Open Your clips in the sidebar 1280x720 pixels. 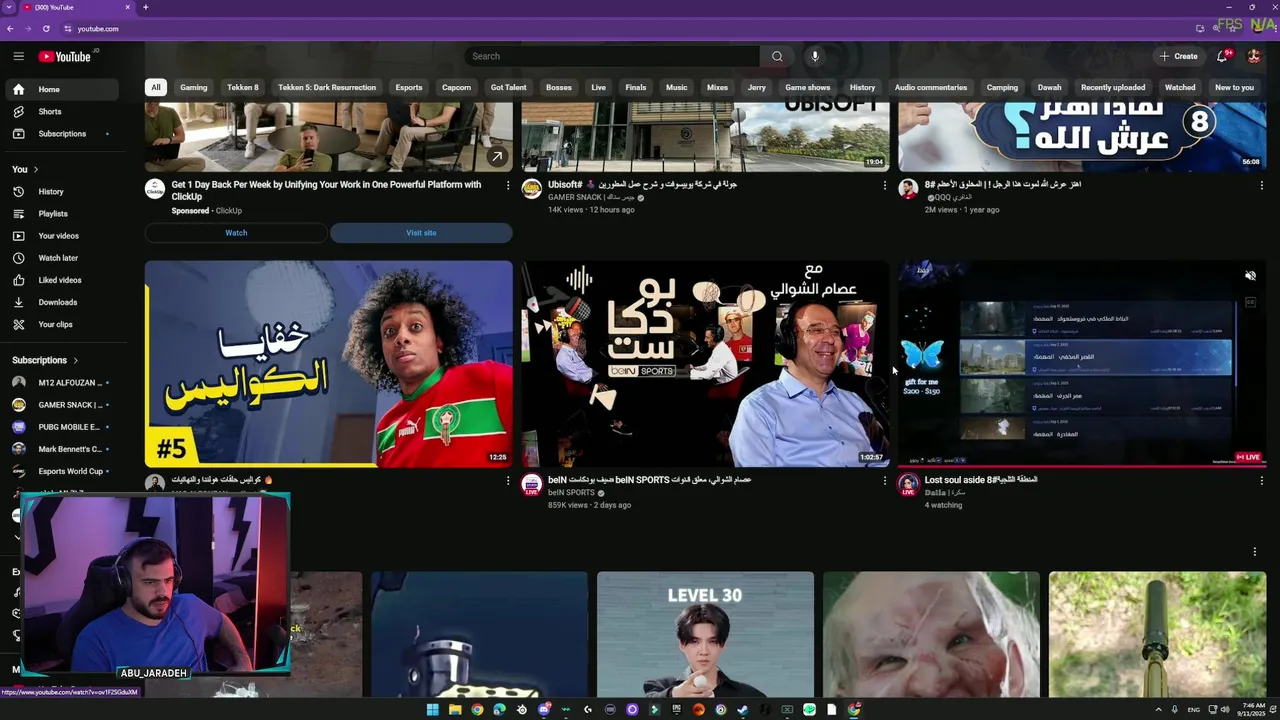60,324
